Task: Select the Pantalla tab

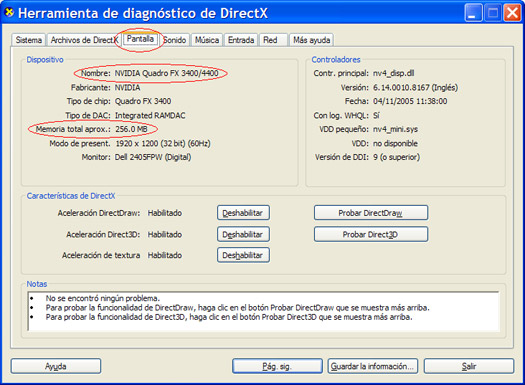Action: point(140,39)
